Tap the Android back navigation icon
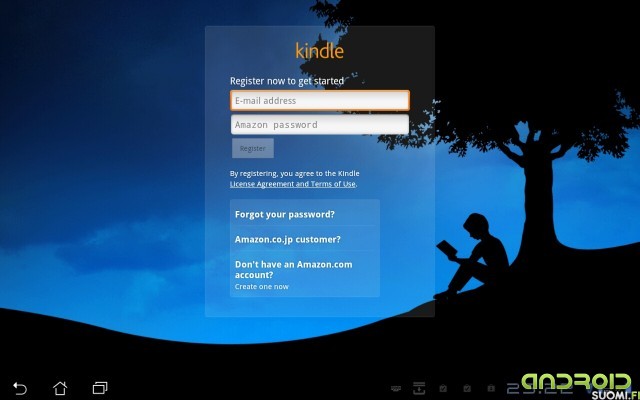Screen dimensions: 640x400 (20, 388)
